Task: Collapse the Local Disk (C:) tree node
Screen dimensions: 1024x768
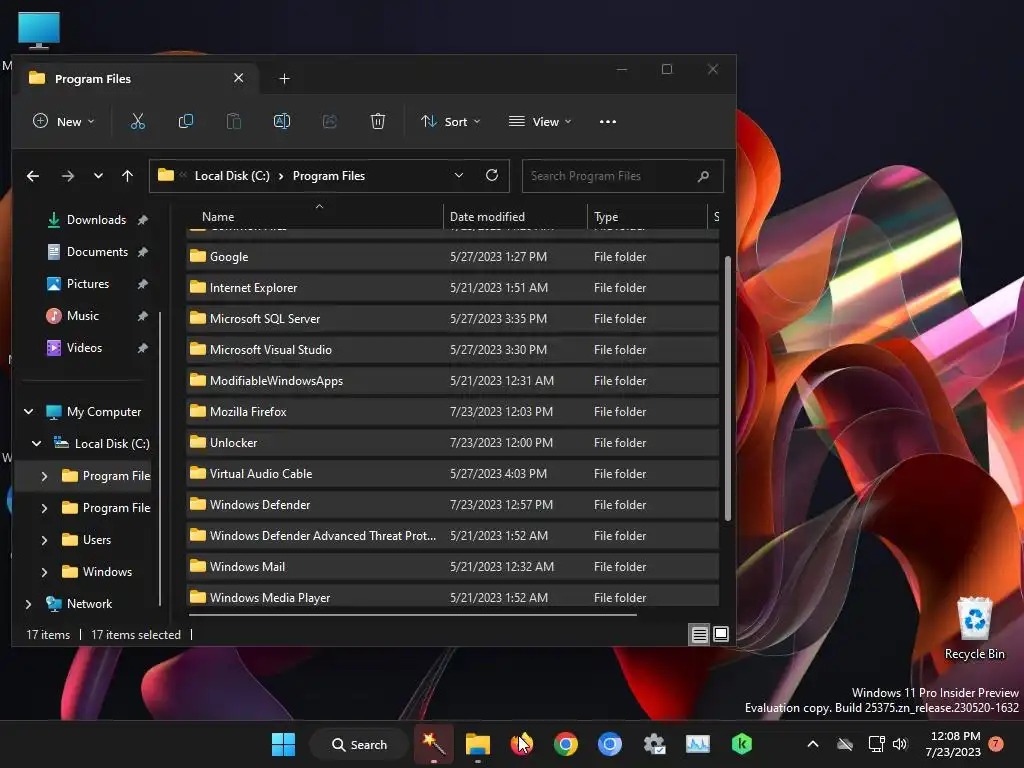Action: tap(37, 443)
